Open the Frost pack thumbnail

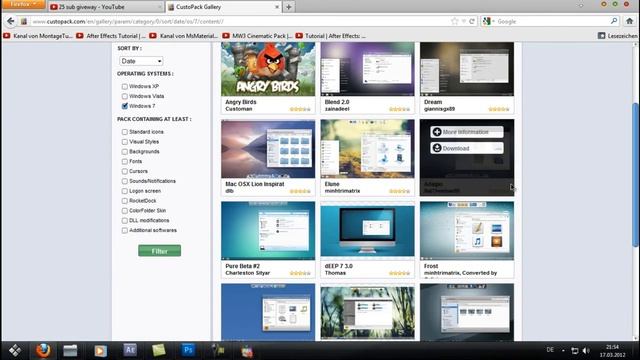click(467, 231)
